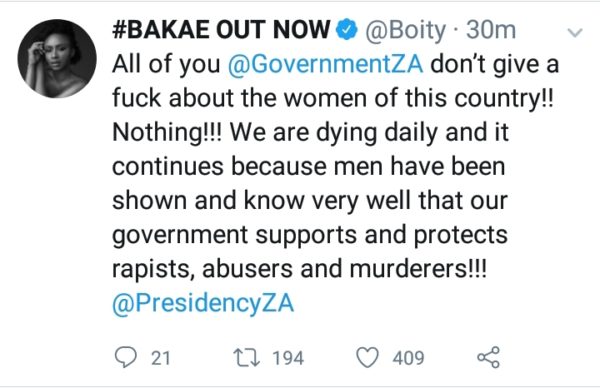Open the #BAKAE OUT NOW display name
The height and width of the screenshot is (388, 600).
pos(221,30)
